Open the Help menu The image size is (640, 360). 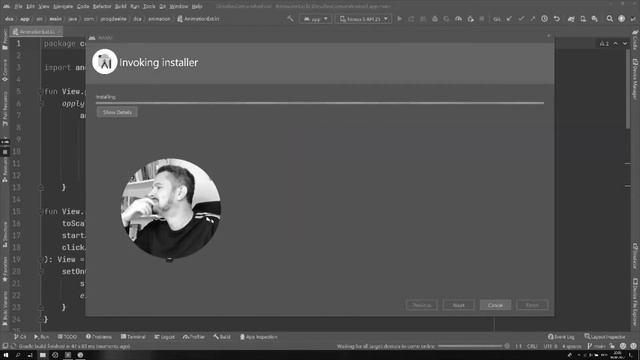(x=197, y=7)
